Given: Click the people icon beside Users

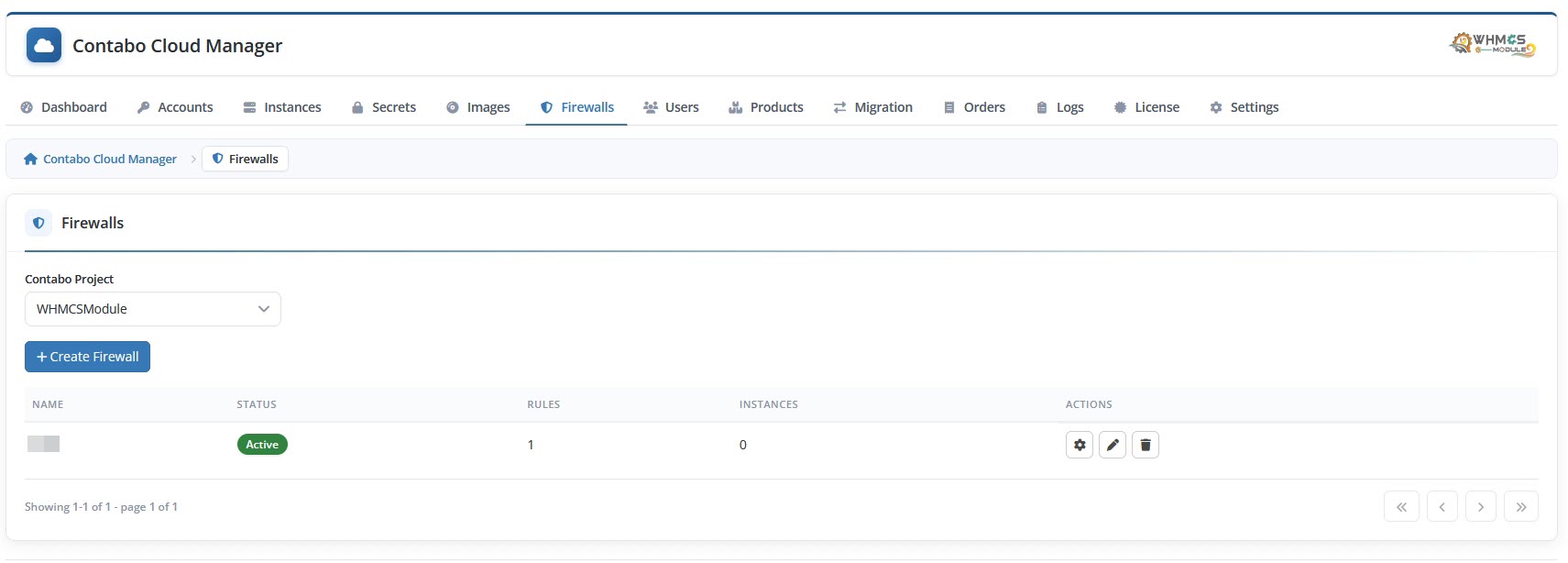Looking at the screenshot, I should click(651, 107).
